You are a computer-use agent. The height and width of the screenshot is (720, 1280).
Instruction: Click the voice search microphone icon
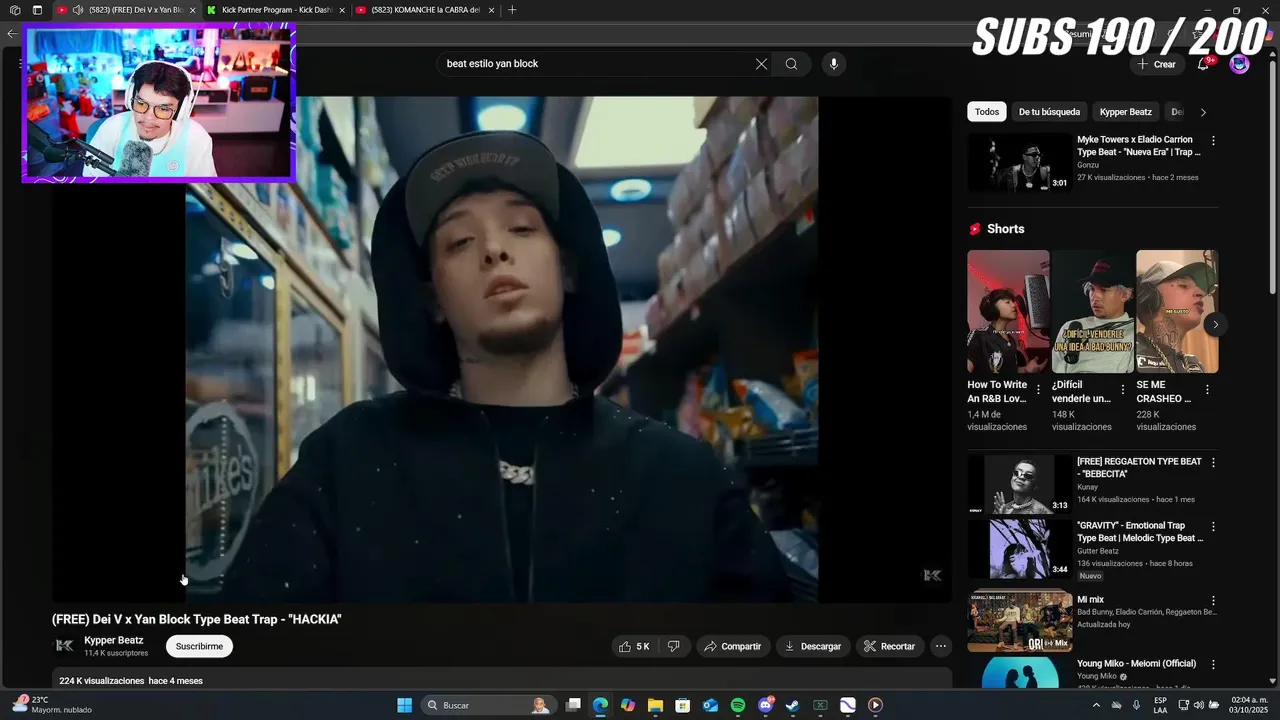834,64
